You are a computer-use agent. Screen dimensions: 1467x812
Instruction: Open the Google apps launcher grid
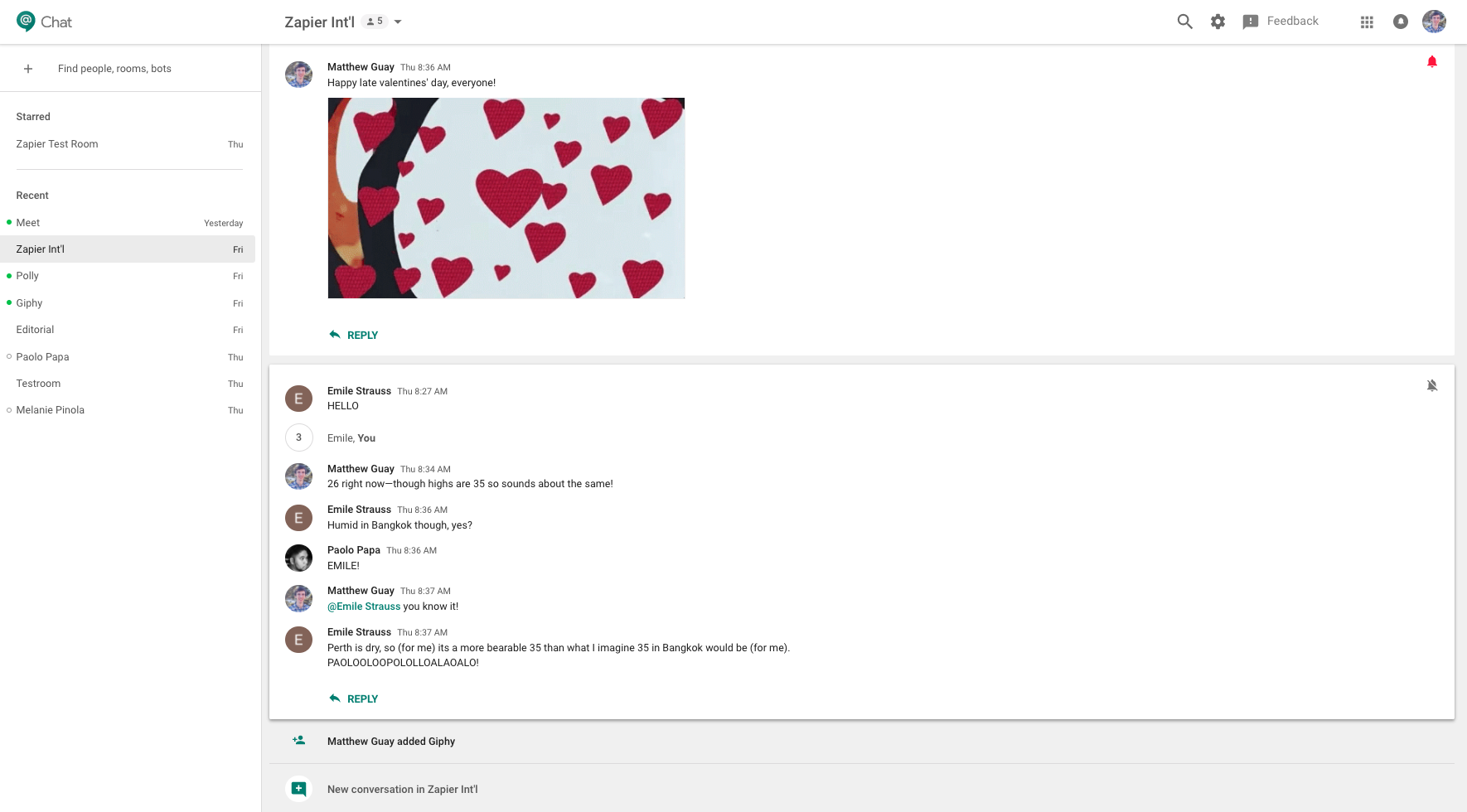[x=1367, y=22]
